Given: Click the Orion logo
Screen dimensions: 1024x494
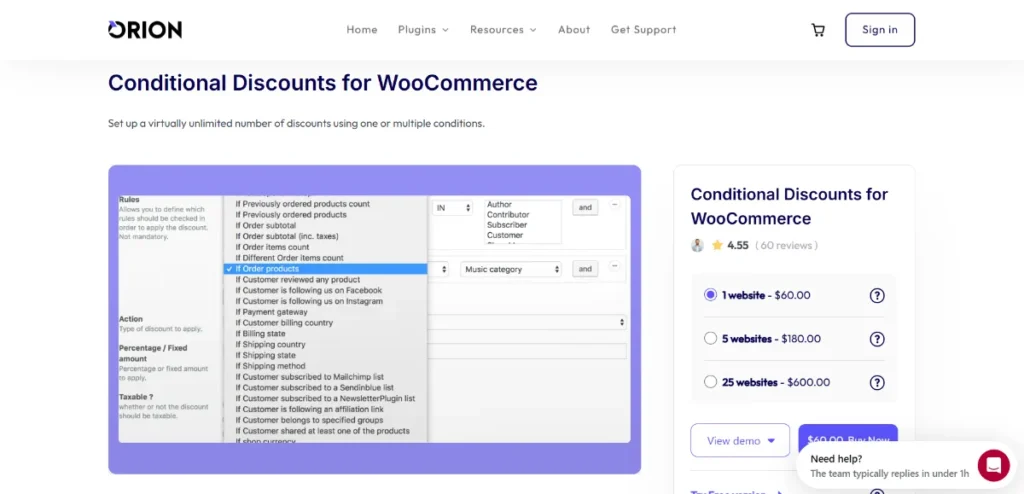Looking at the screenshot, I should 145,30.
